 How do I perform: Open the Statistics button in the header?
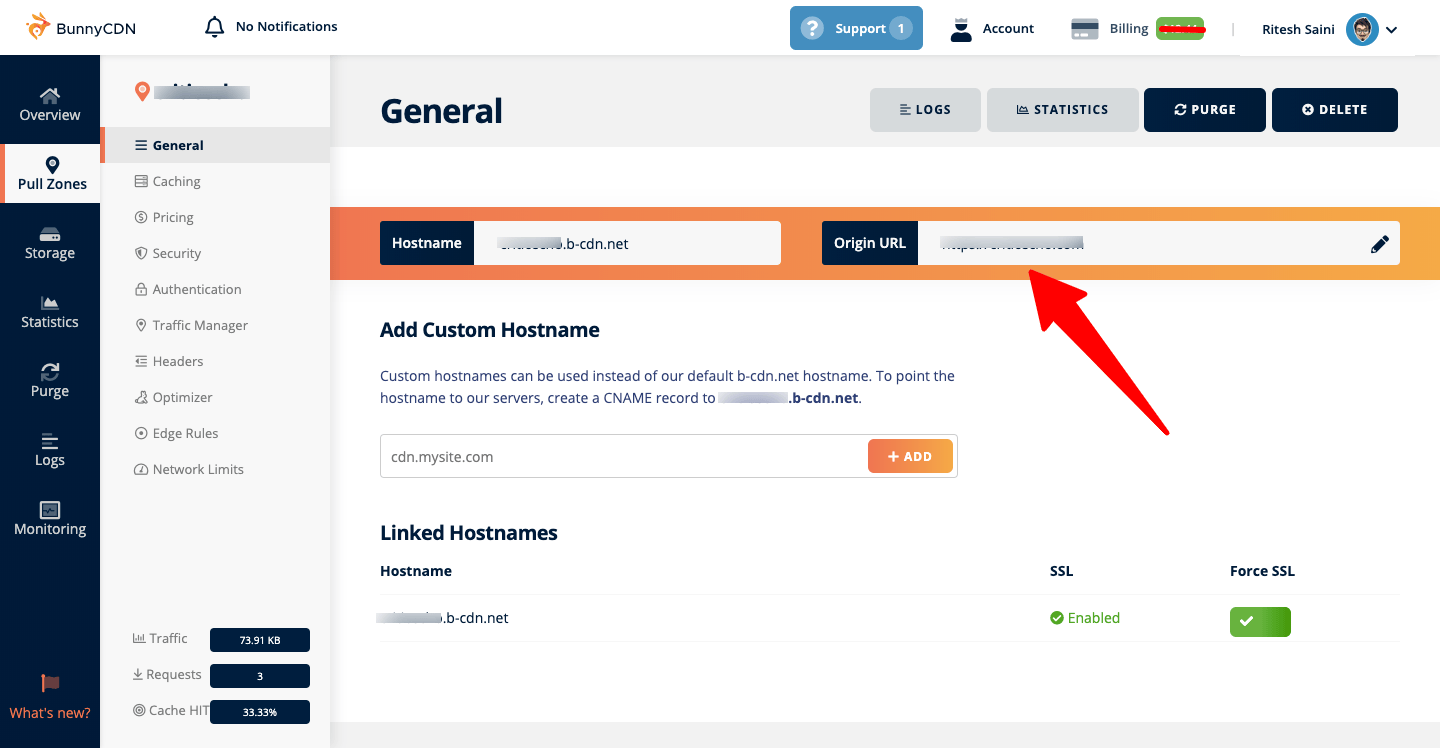pyautogui.click(x=1062, y=110)
